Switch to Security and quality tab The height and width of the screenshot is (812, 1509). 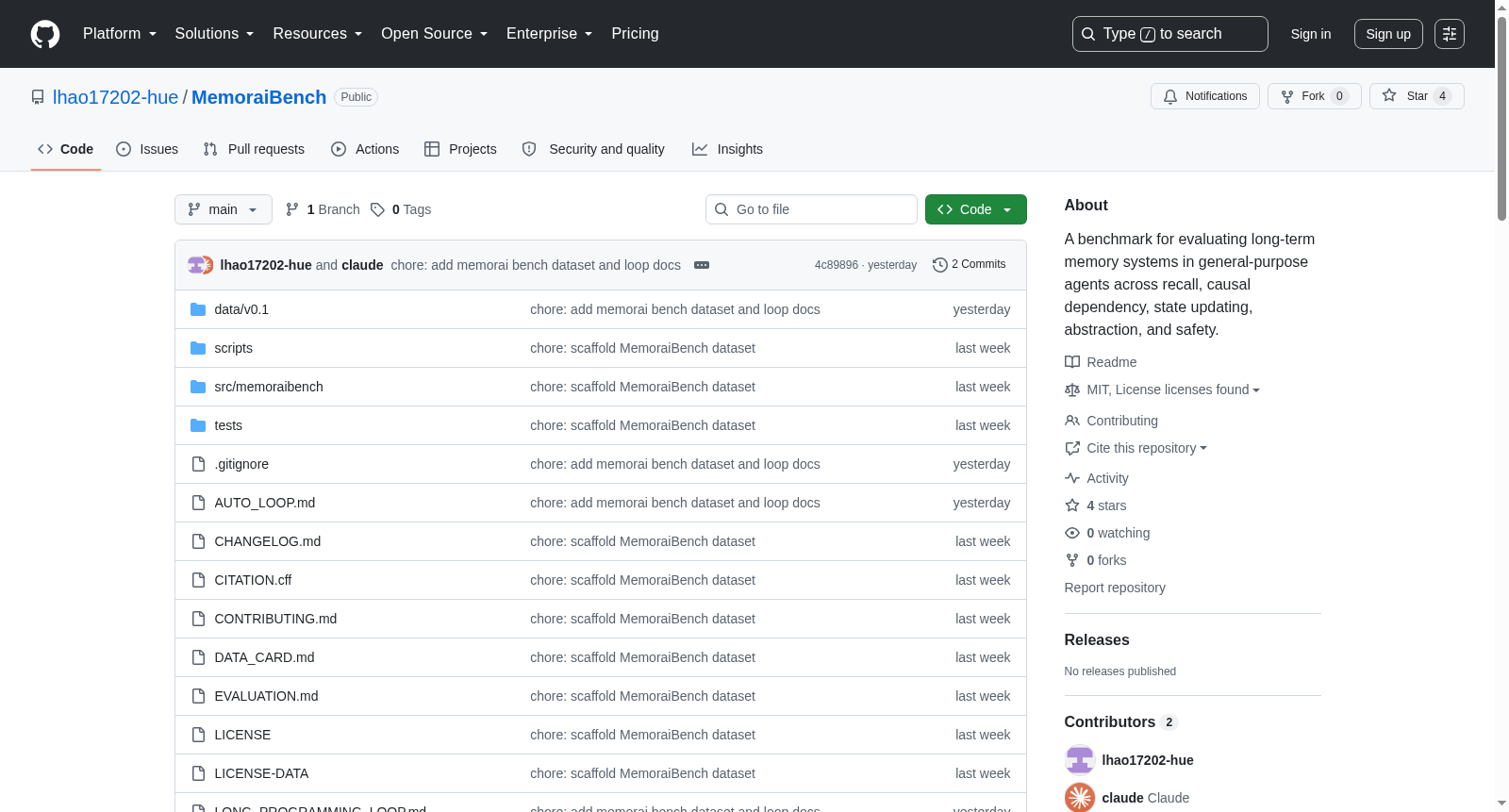pos(593,149)
